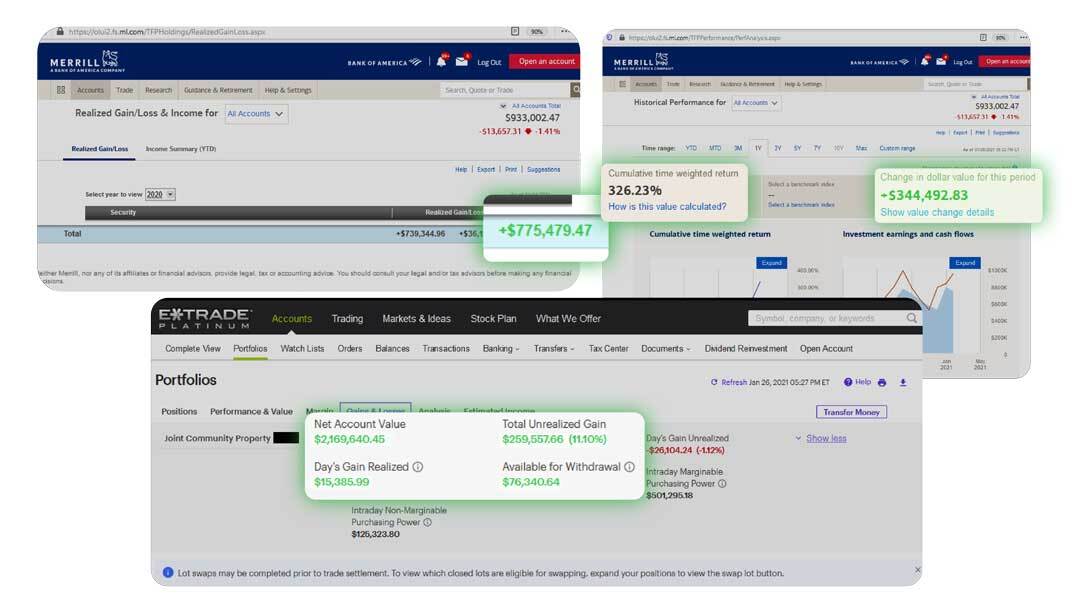Open All Accounts dropdown for Realized Gain/Loss
Image resolution: width=1080 pixels, height=608 pixels.
point(256,114)
